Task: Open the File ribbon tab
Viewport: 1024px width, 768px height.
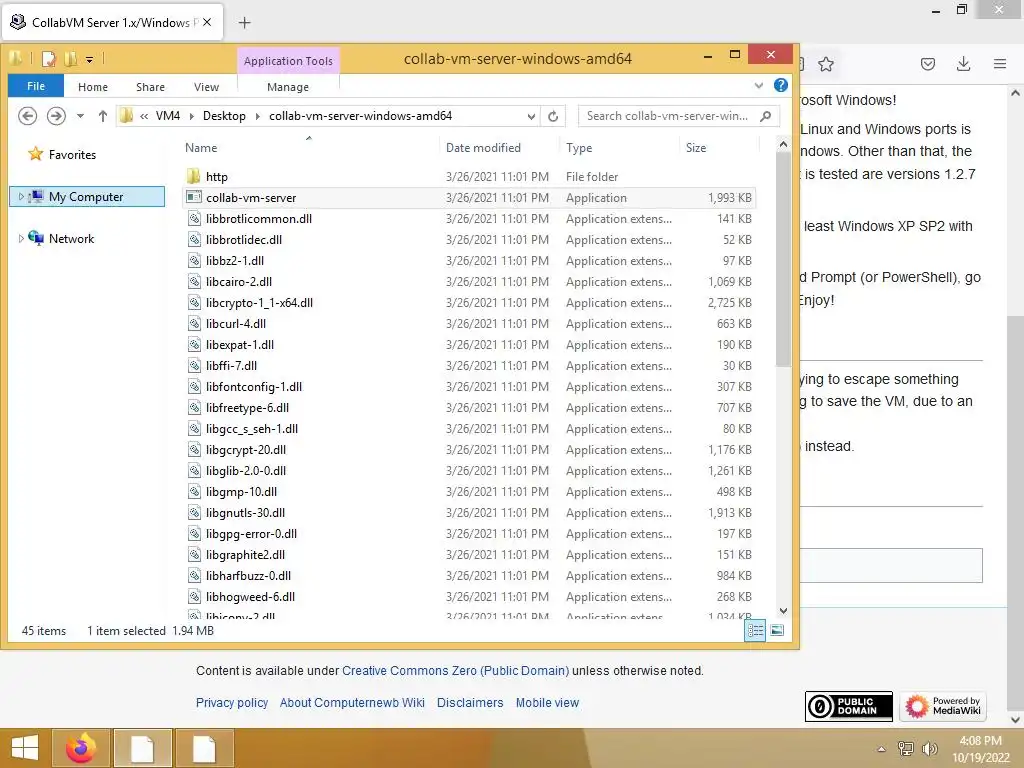Action: pos(36,86)
